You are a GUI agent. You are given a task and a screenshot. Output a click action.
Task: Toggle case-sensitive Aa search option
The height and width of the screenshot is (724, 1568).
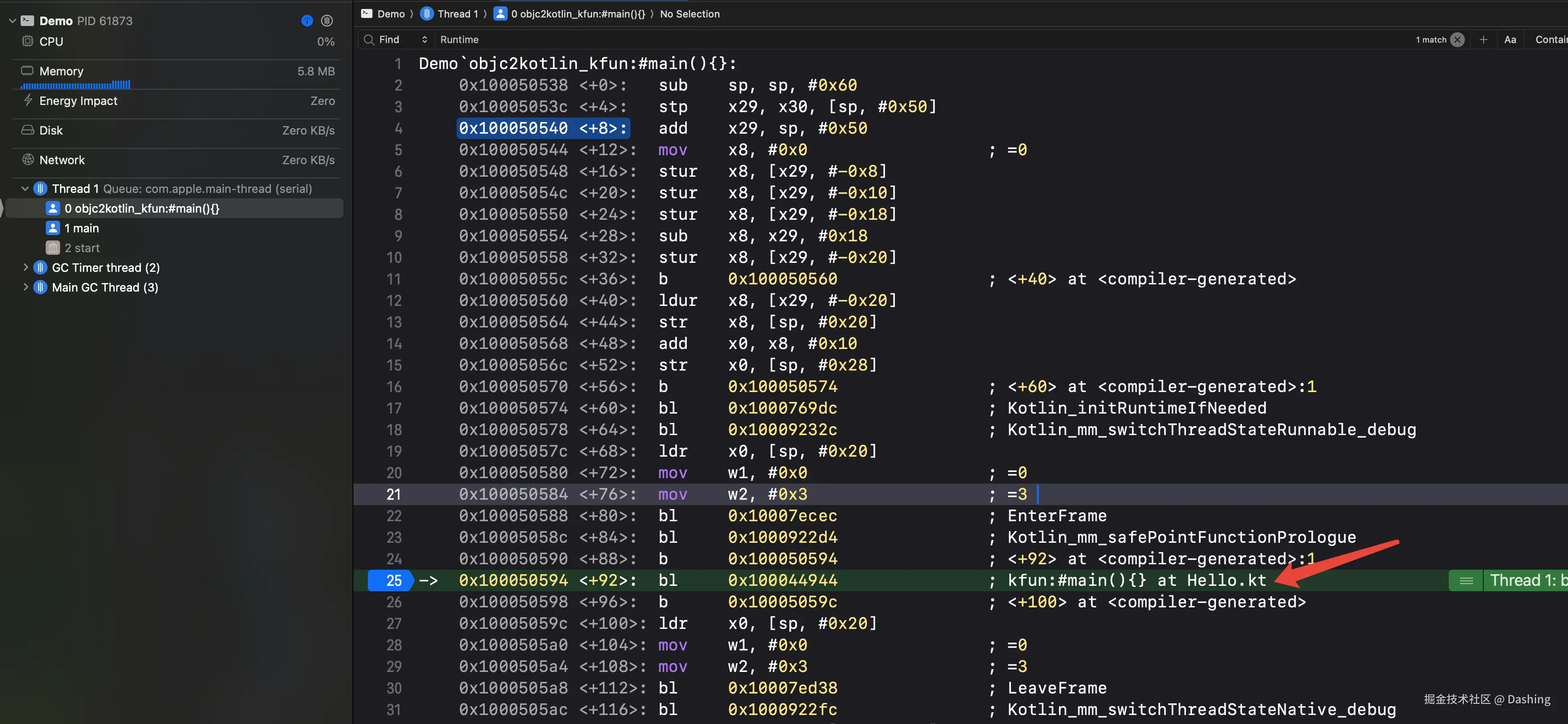(1510, 39)
